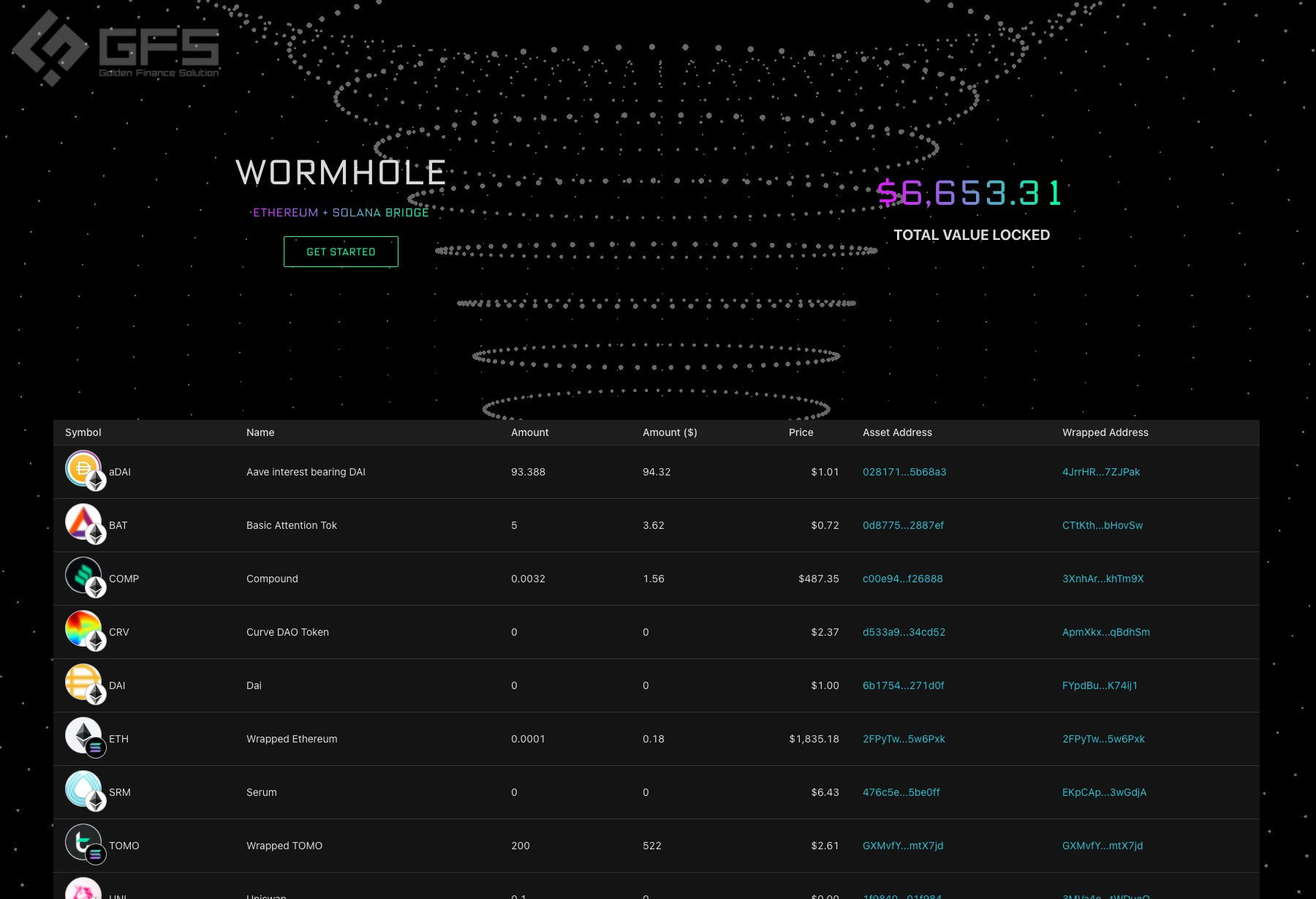Open SRM wrapped address EKpCAp...3wGdjA
Image resolution: width=1316 pixels, height=899 pixels.
(x=1104, y=792)
